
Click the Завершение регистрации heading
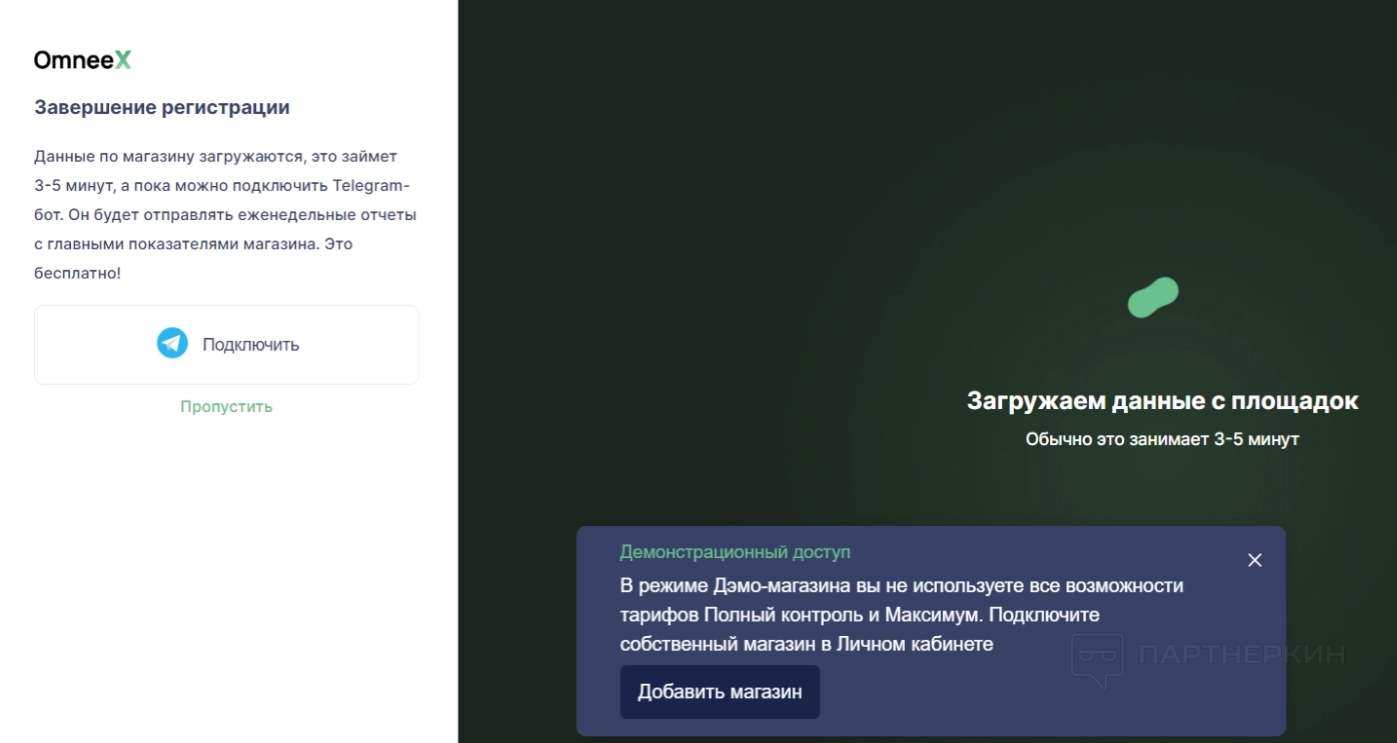(x=162, y=107)
